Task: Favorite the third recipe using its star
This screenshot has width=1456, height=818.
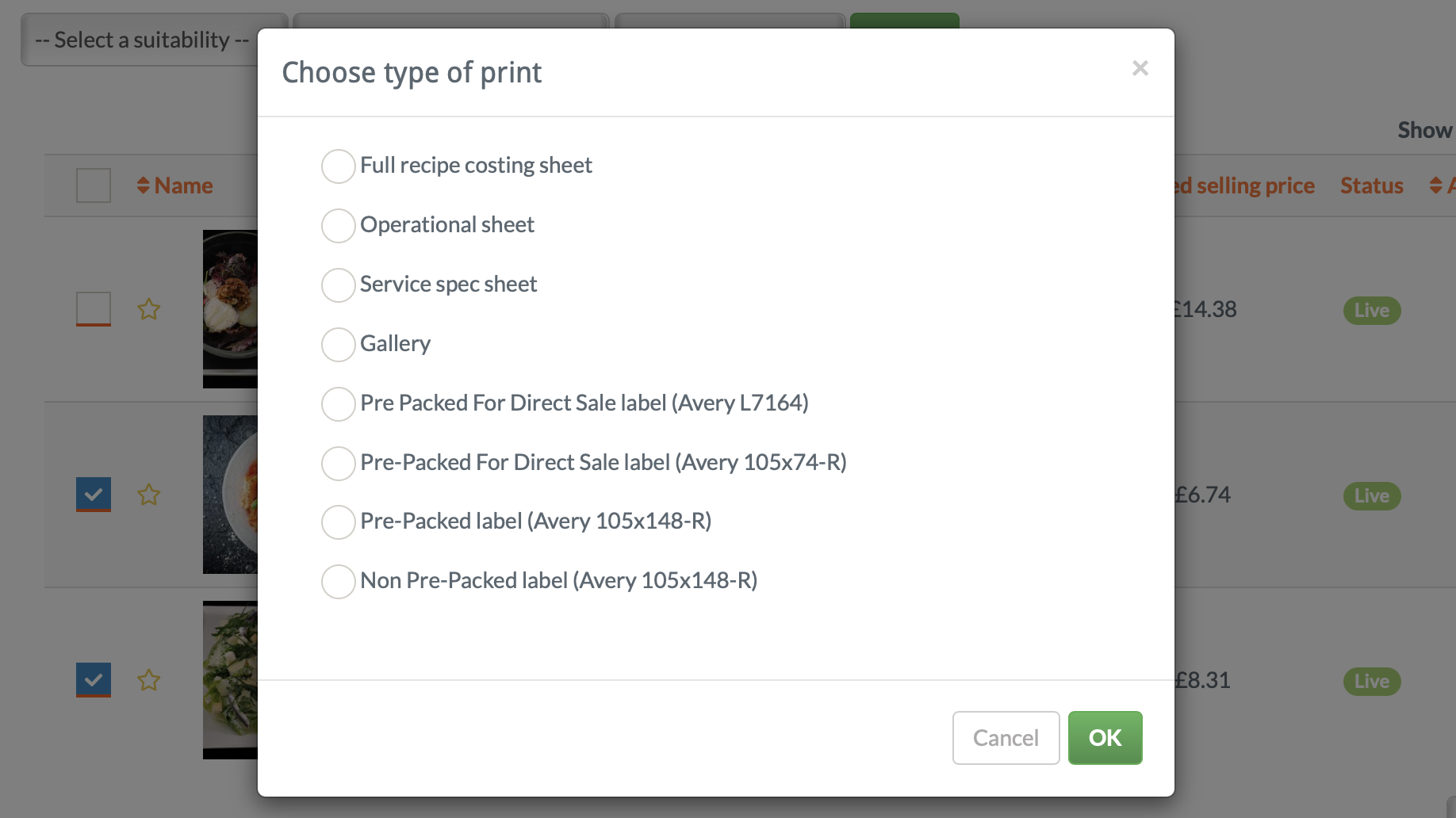Action: (148, 680)
